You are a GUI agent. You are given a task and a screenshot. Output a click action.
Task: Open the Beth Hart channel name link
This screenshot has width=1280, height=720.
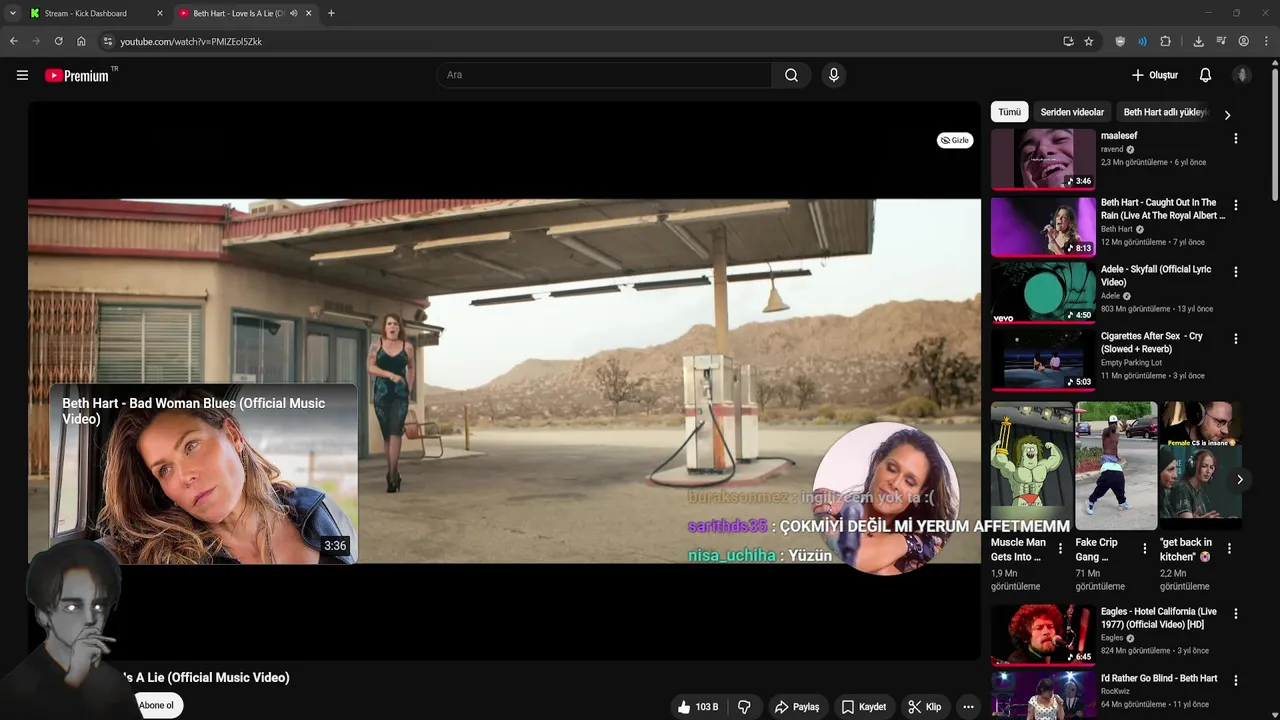click(1117, 229)
